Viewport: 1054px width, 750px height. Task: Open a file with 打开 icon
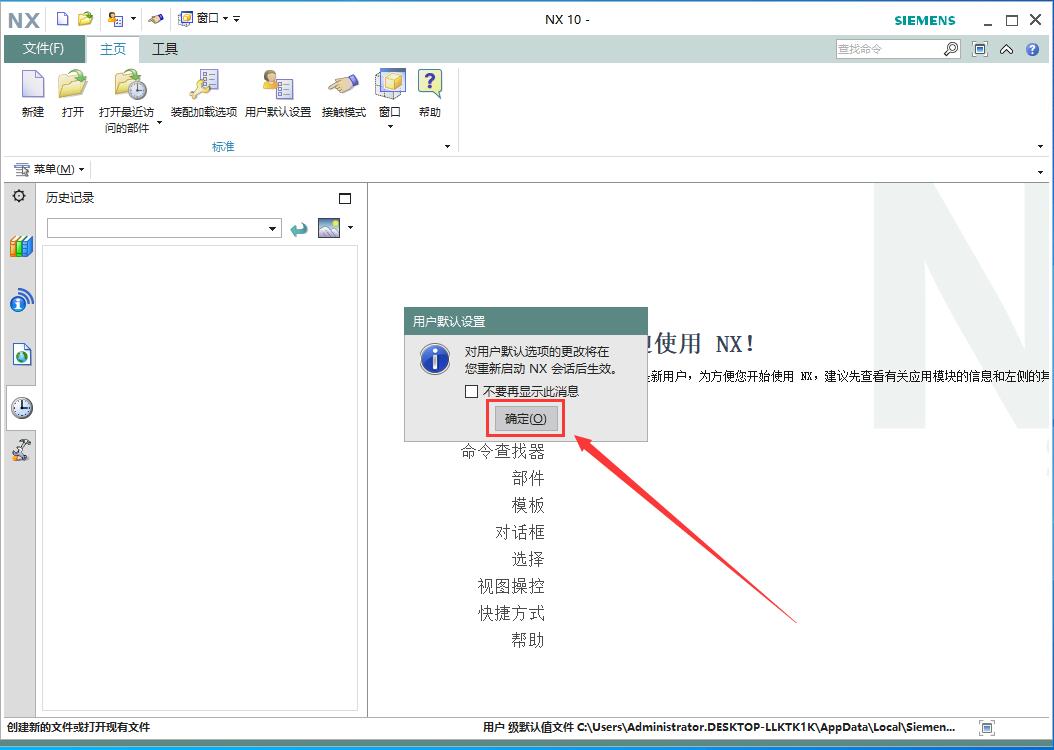pos(73,86)
